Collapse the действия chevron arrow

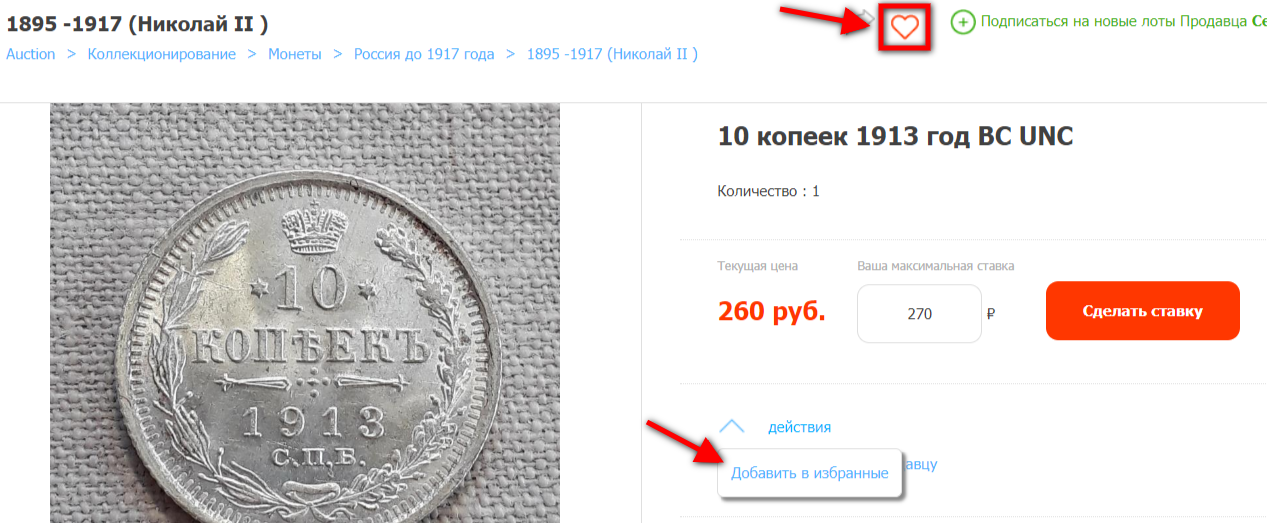click(x=732, y=426)
